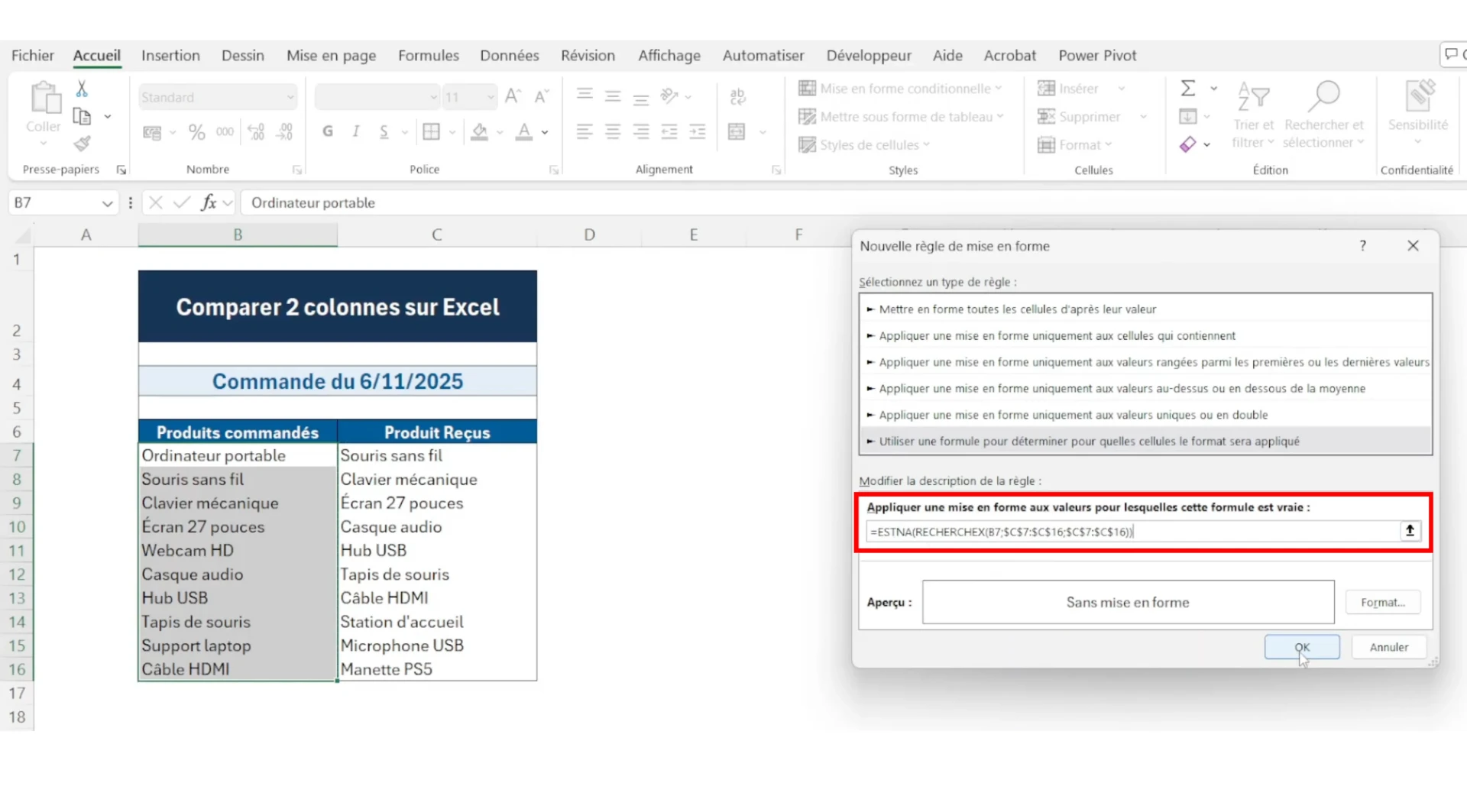Open the Format cells dropdown
The image size is (1467, 812).
click(x=1074, y=144)
